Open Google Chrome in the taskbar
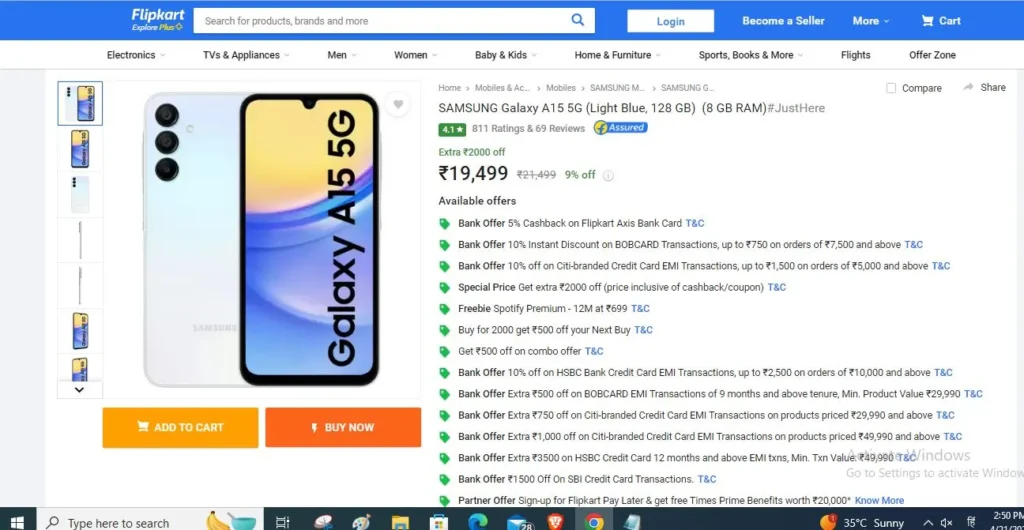The height and width of the screenshot is (530, 1024). tap(594, 522)
